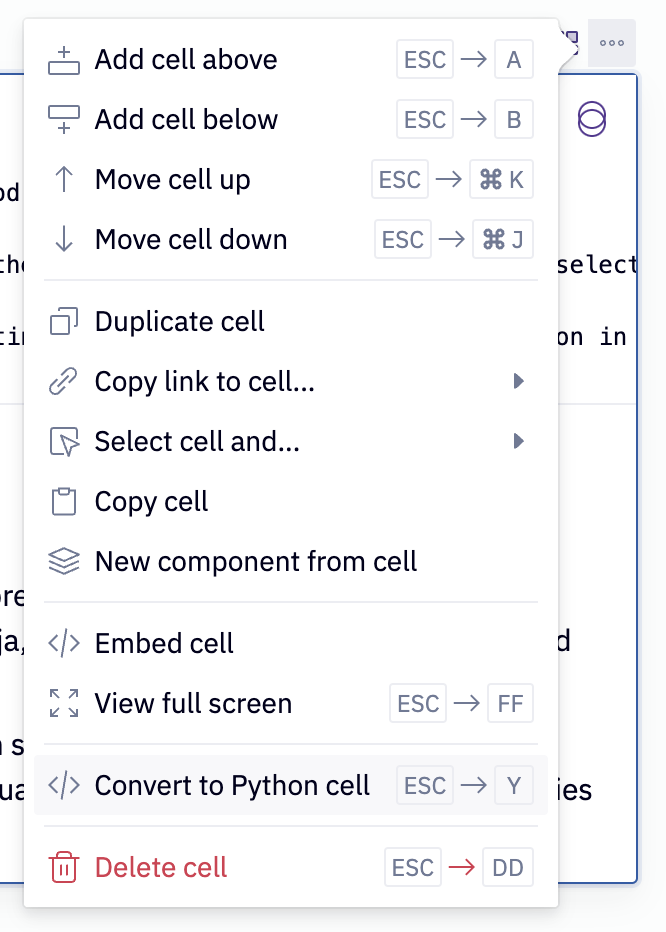Click the purple circles icon in the cell
Viewport: 666px width, 932px height.
(591, 119)
